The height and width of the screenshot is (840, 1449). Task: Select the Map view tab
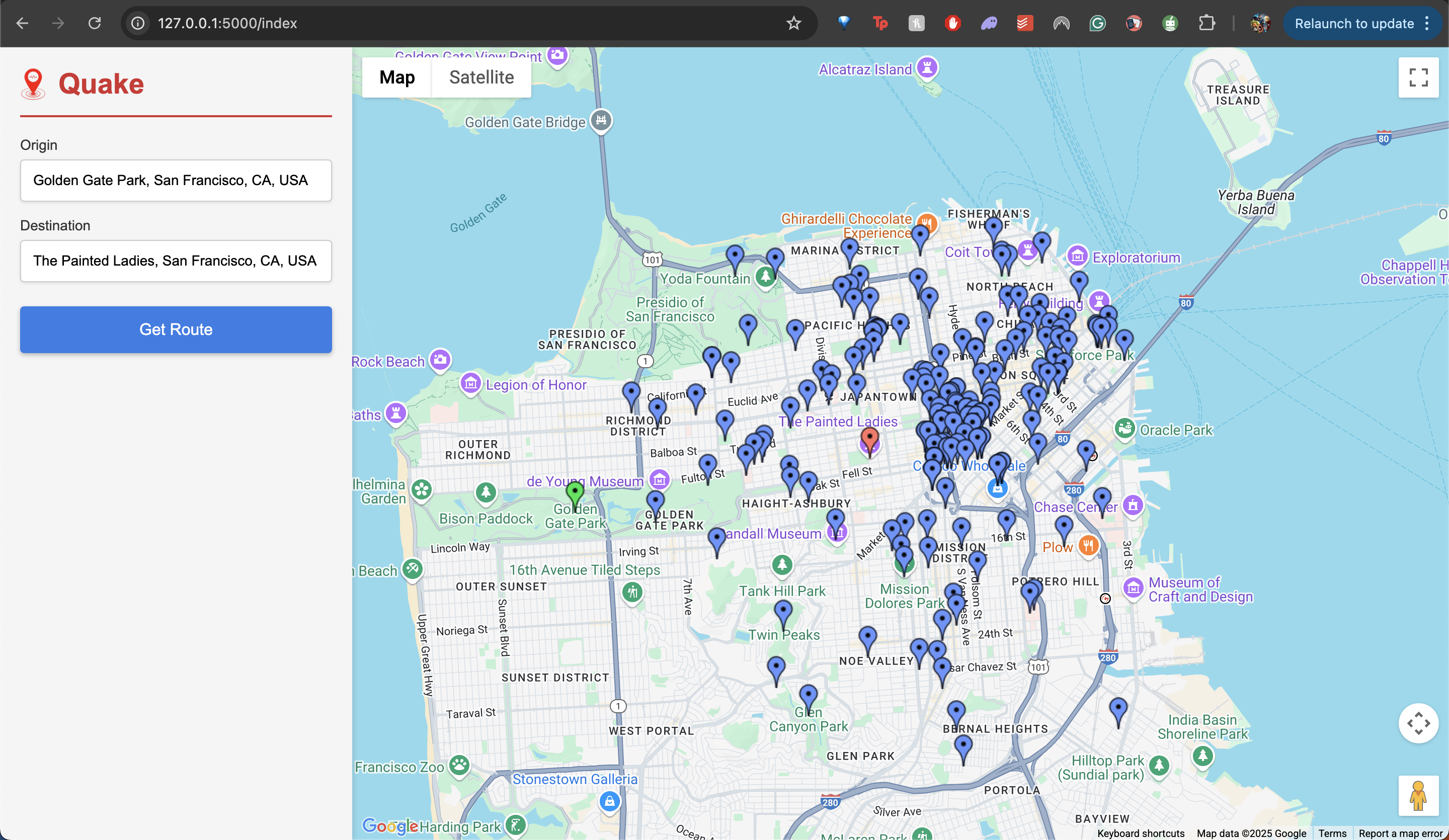(x=397, y=77)
